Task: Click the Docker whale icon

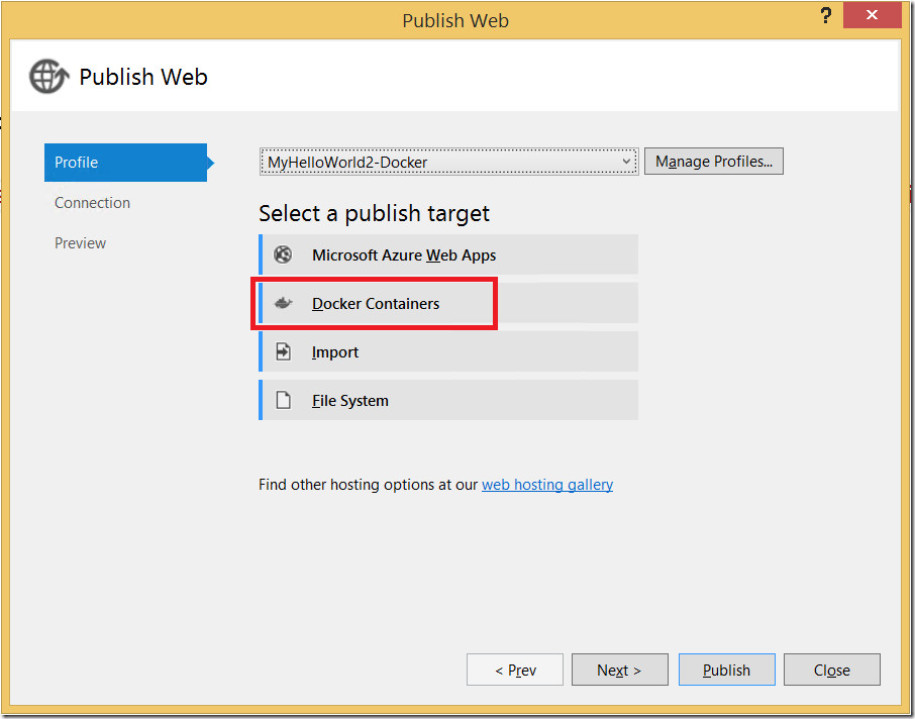Action: [x=282, y=304]
